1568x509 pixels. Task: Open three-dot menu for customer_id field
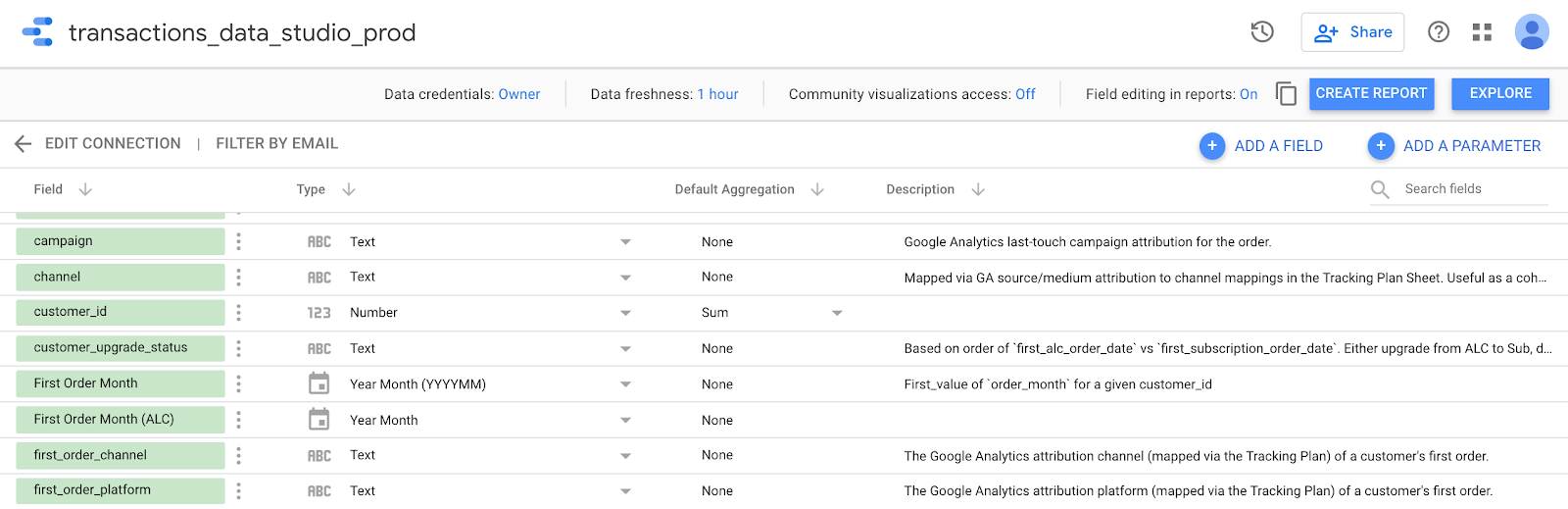[x=238, y=313]
